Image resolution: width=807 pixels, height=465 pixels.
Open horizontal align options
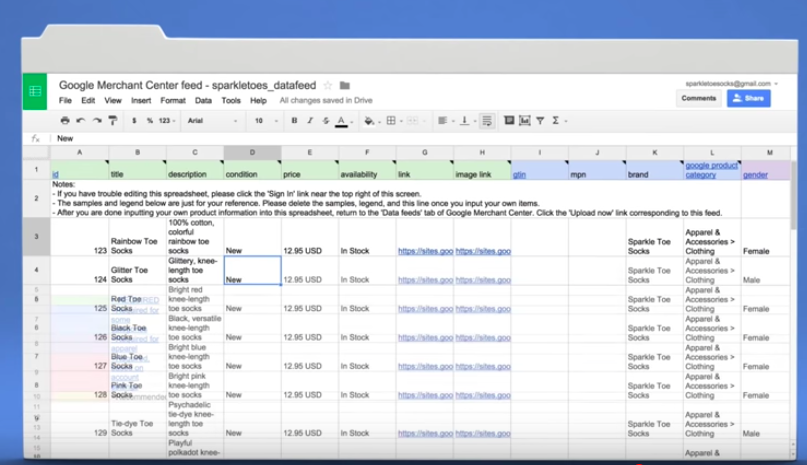pyautogui.click(x=443, y=120)
